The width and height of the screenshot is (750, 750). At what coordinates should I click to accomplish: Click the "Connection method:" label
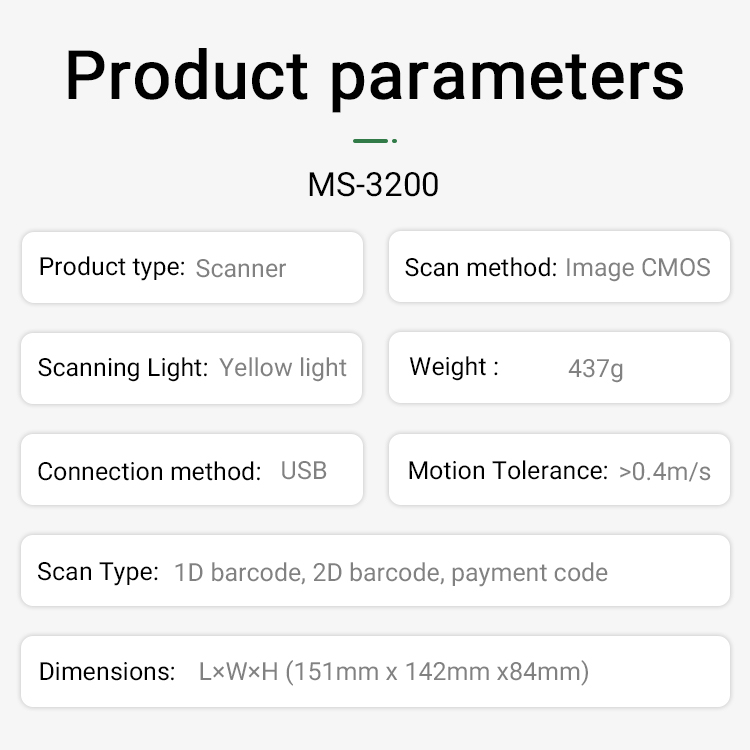pos(149,471)
